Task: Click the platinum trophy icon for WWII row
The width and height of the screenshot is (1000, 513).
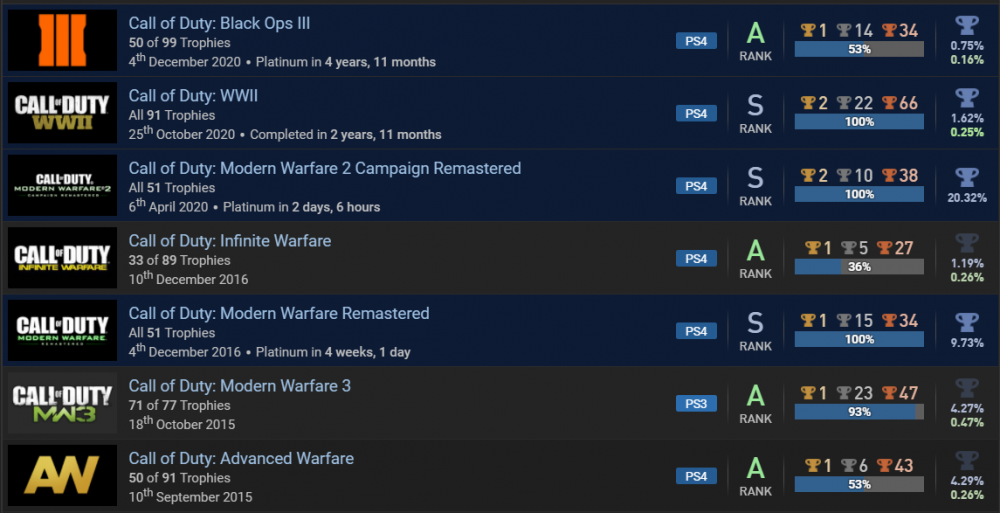Action: coord(967,99)
